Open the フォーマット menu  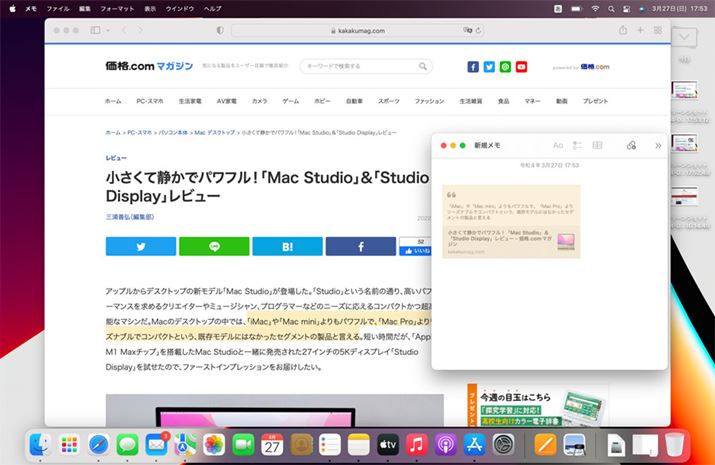(x=118, y=9)
